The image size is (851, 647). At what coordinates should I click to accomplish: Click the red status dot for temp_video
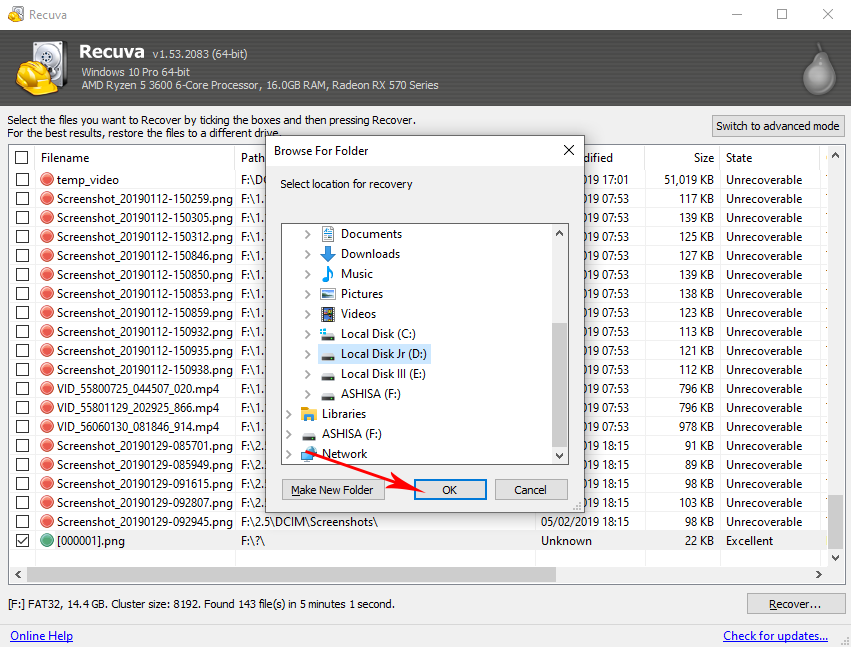point(47,179)
